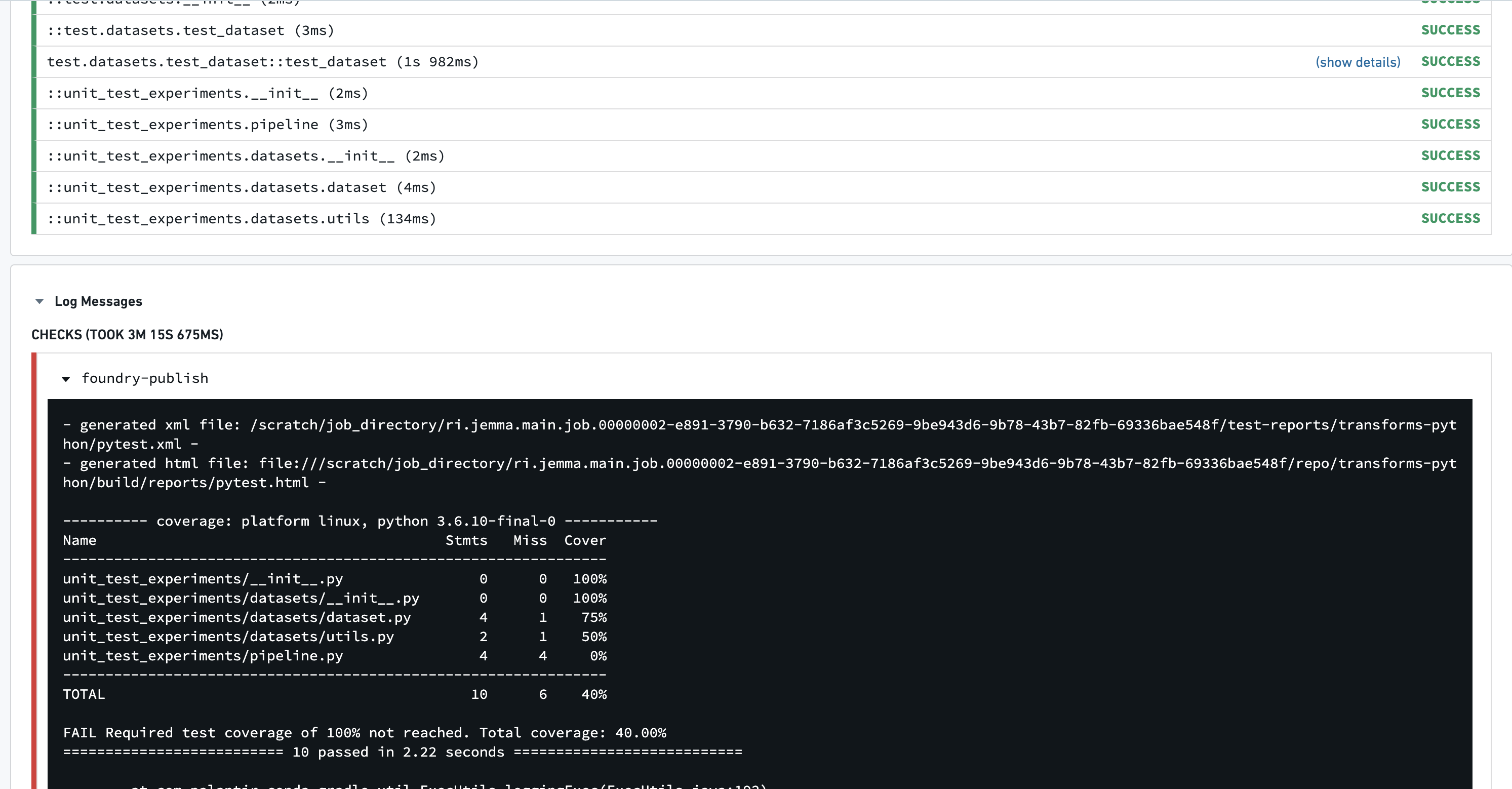Viewport: 1512px width, 789px height.
Task: Click the Log Messages heading text
Action: point(98,301)
